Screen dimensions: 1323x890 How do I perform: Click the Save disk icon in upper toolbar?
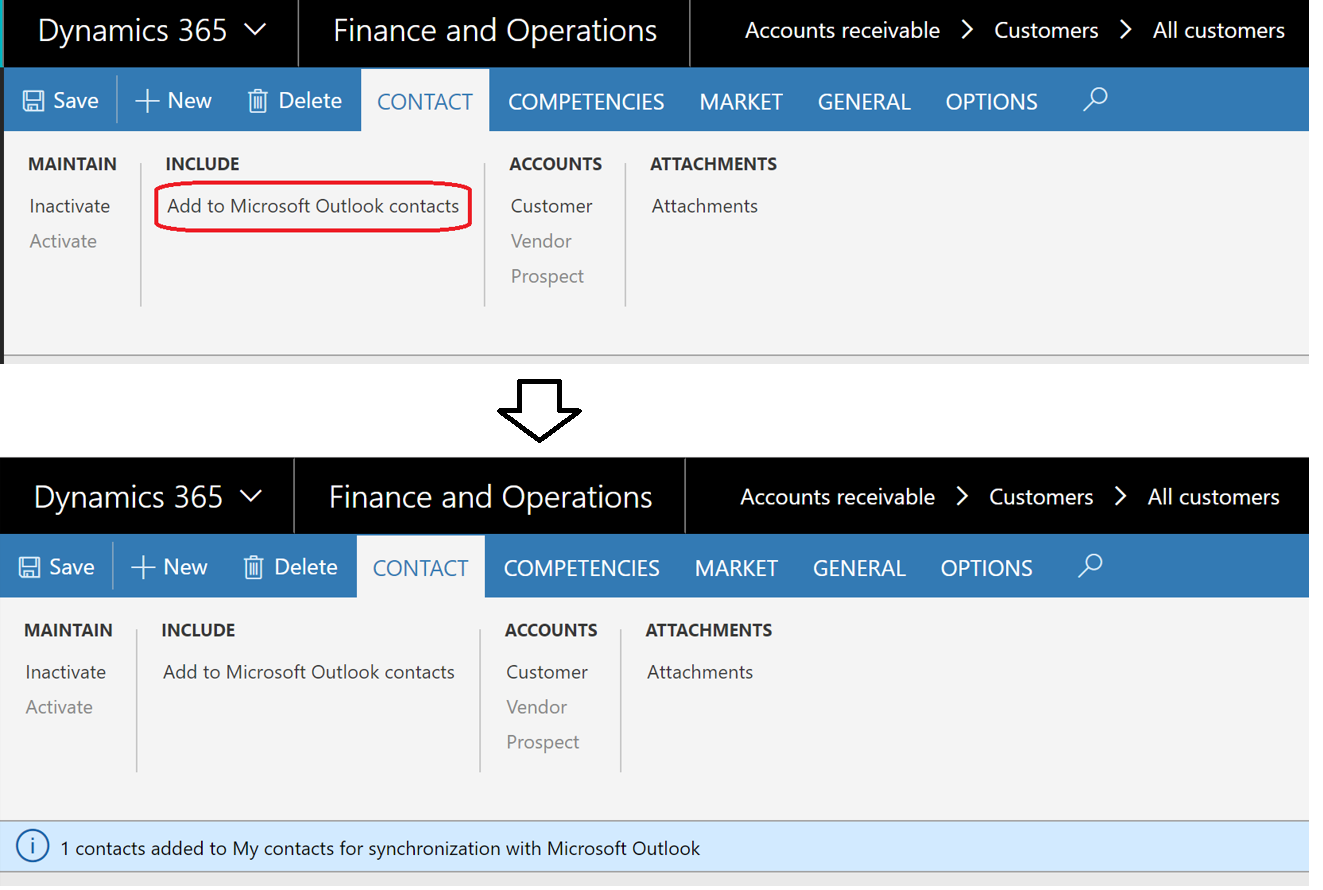pyautogui.click(x=33, y=101)
